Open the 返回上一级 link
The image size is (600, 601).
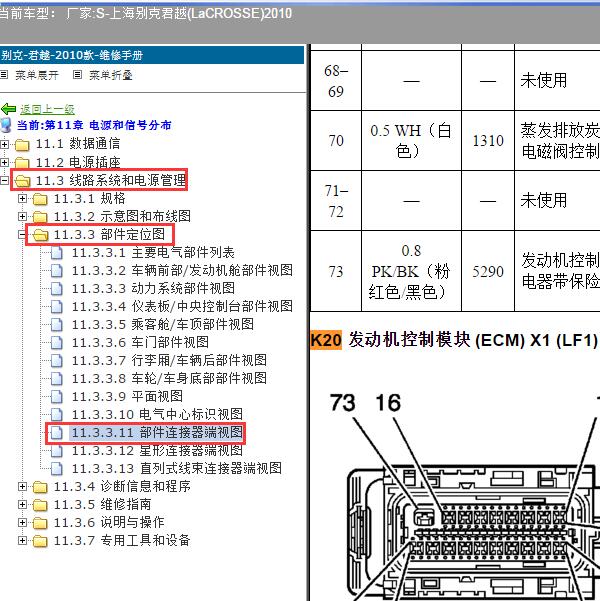pos(47,109)
